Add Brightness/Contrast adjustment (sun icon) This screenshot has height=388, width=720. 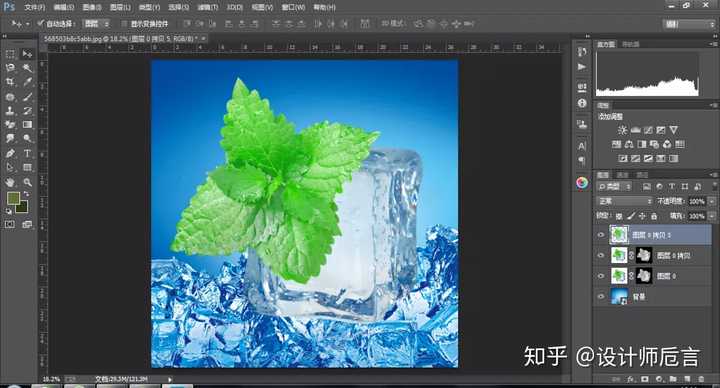click(x=622, y=130)
